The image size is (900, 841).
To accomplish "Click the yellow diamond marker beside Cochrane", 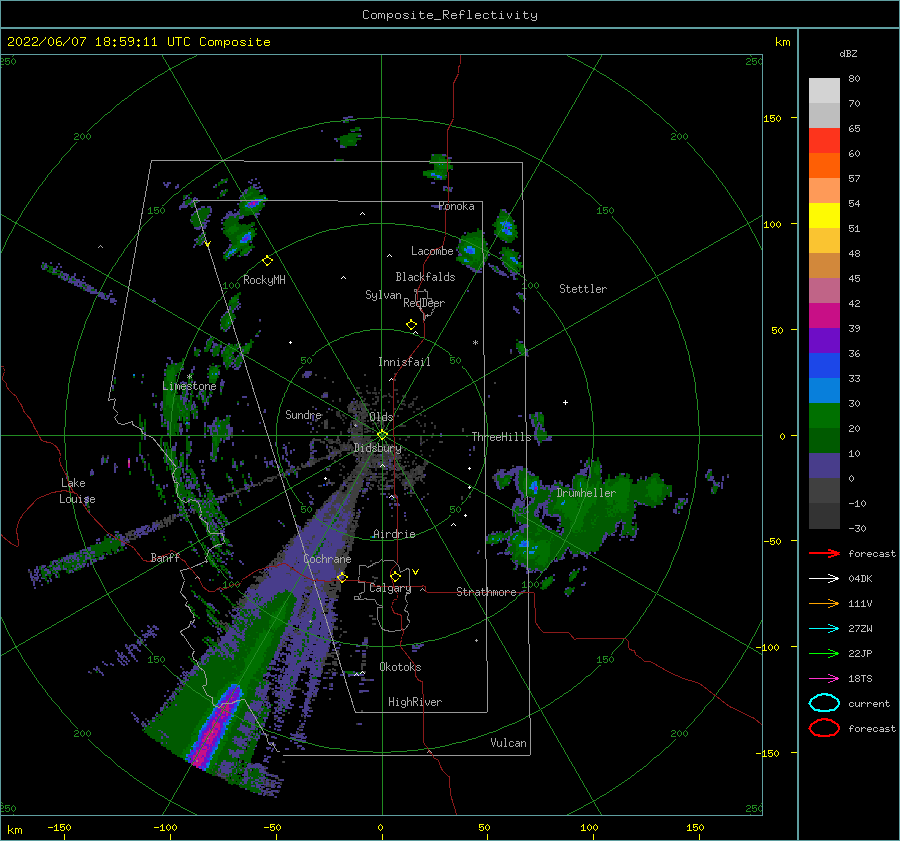I will 342,577.
